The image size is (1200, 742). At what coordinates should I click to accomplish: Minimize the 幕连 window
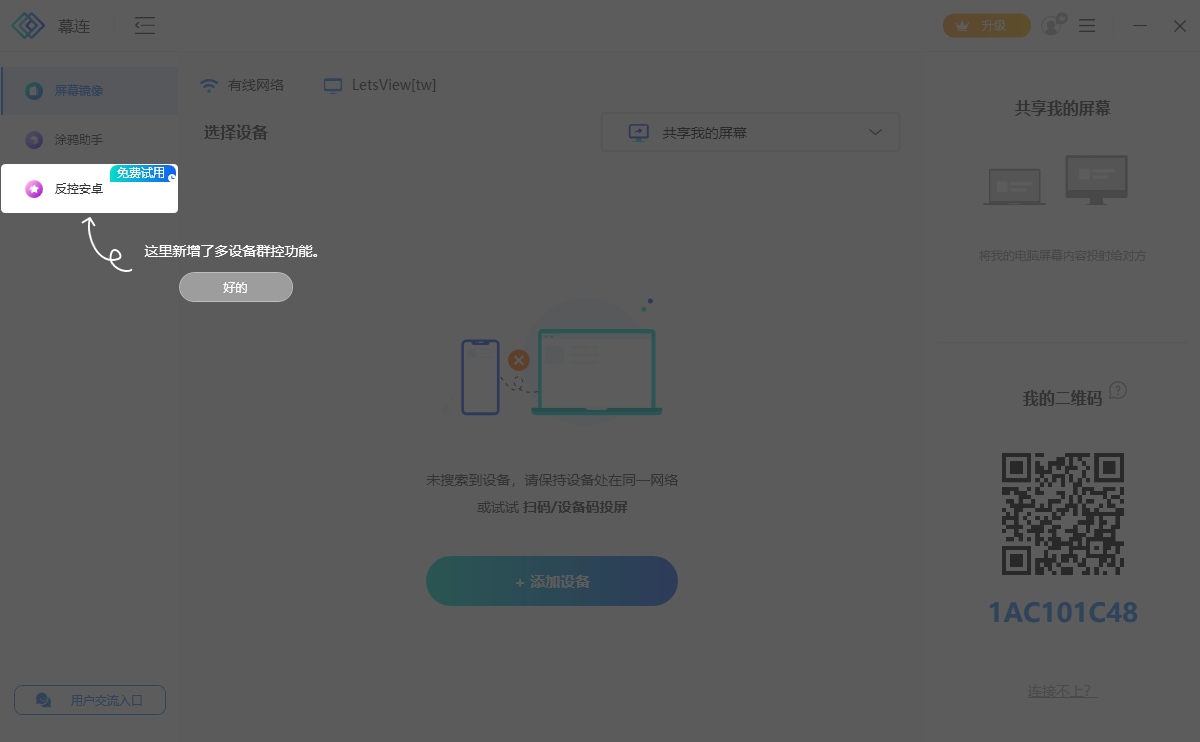pos(1140,26)
